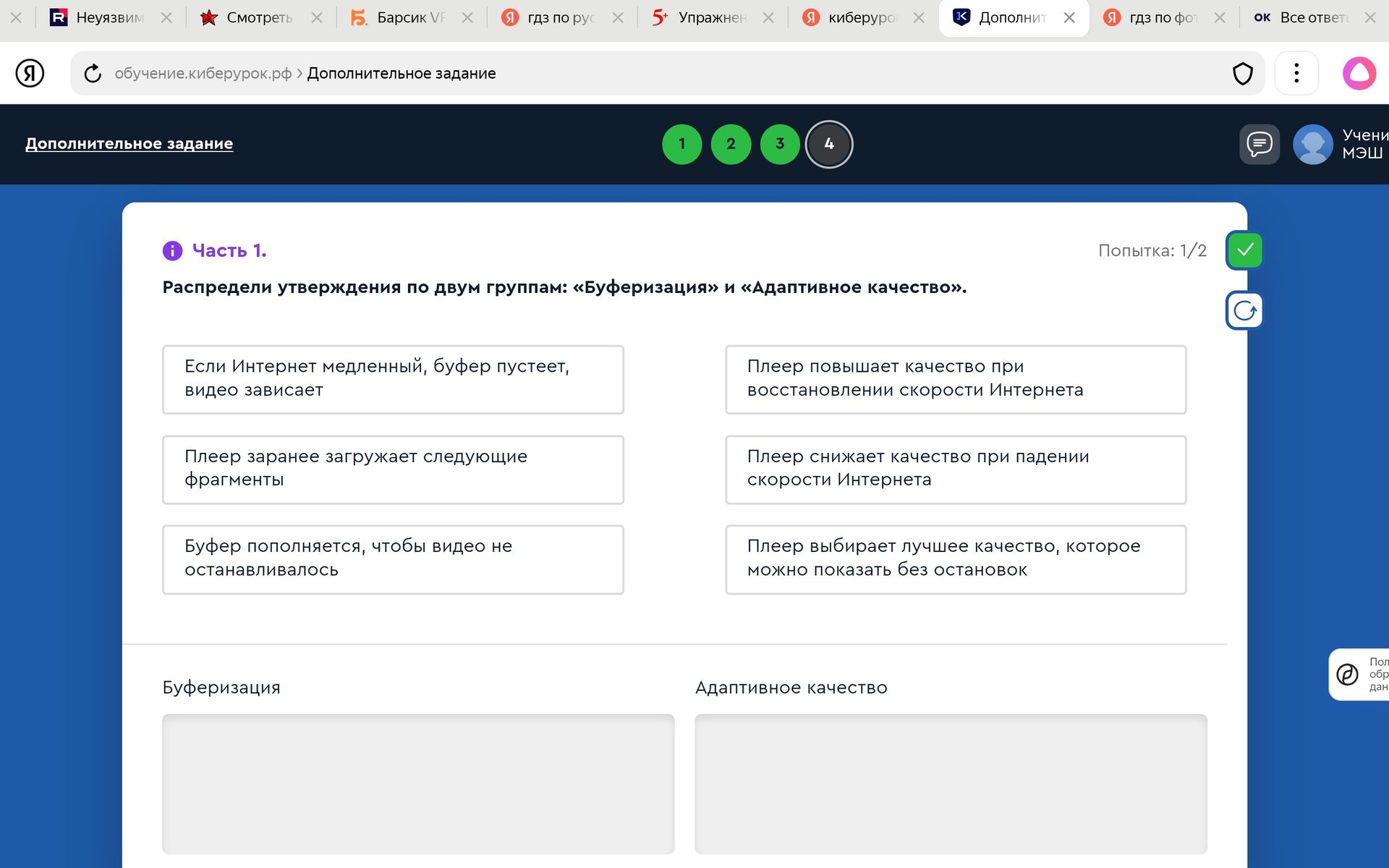
Task: Open the data processing popup icon on the right
Action: 1347,674
